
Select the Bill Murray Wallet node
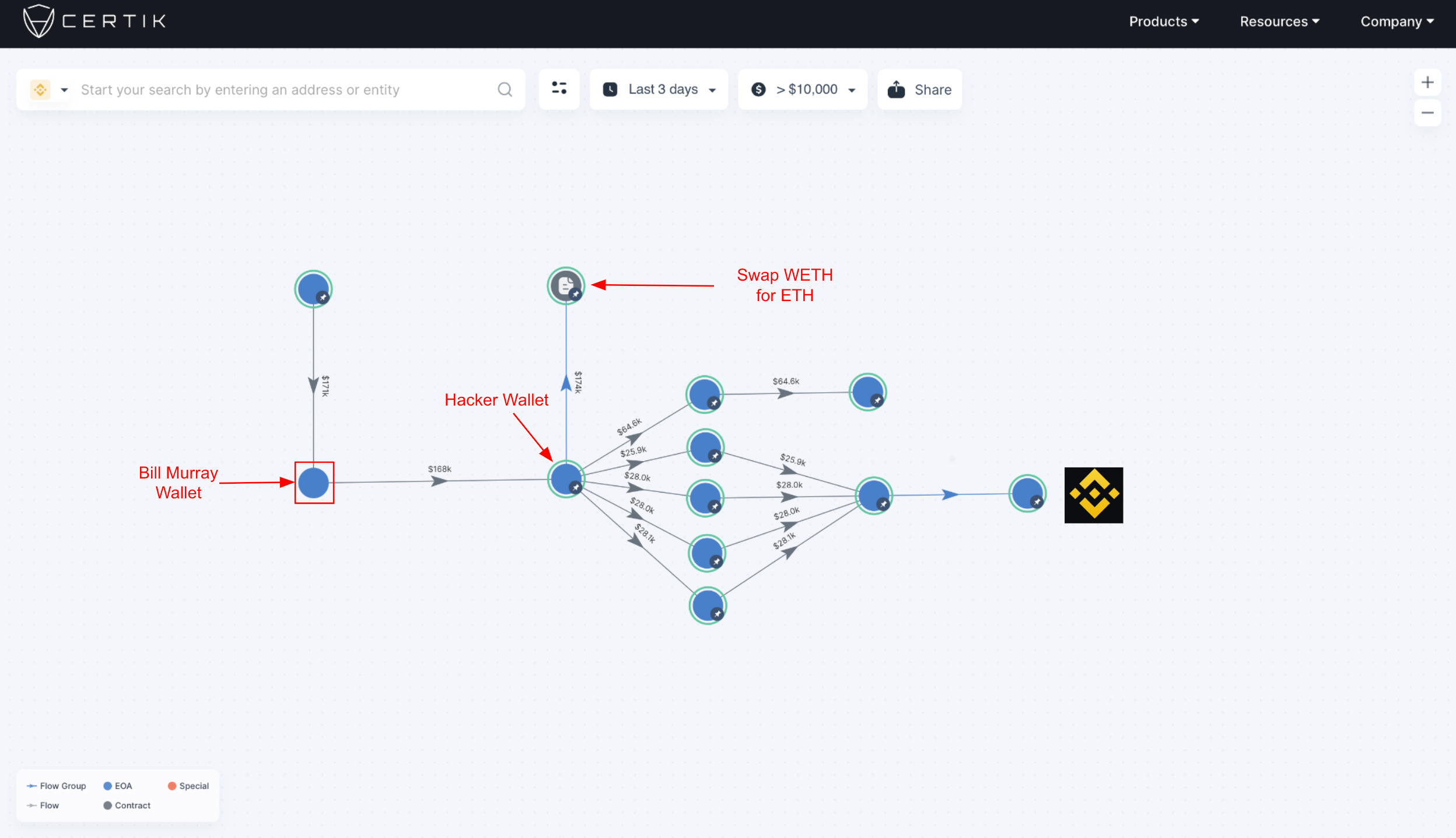313,483
